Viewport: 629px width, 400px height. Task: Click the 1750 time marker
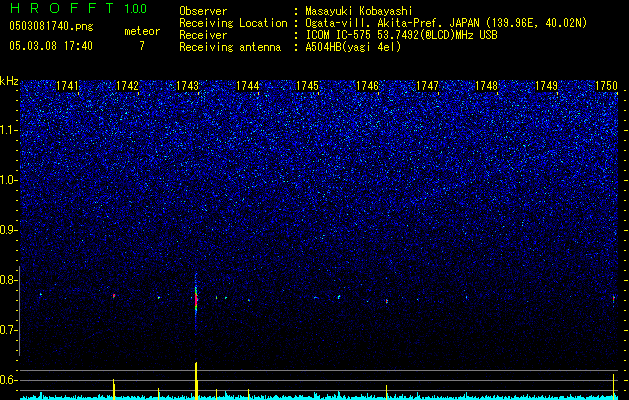point(606,86)
